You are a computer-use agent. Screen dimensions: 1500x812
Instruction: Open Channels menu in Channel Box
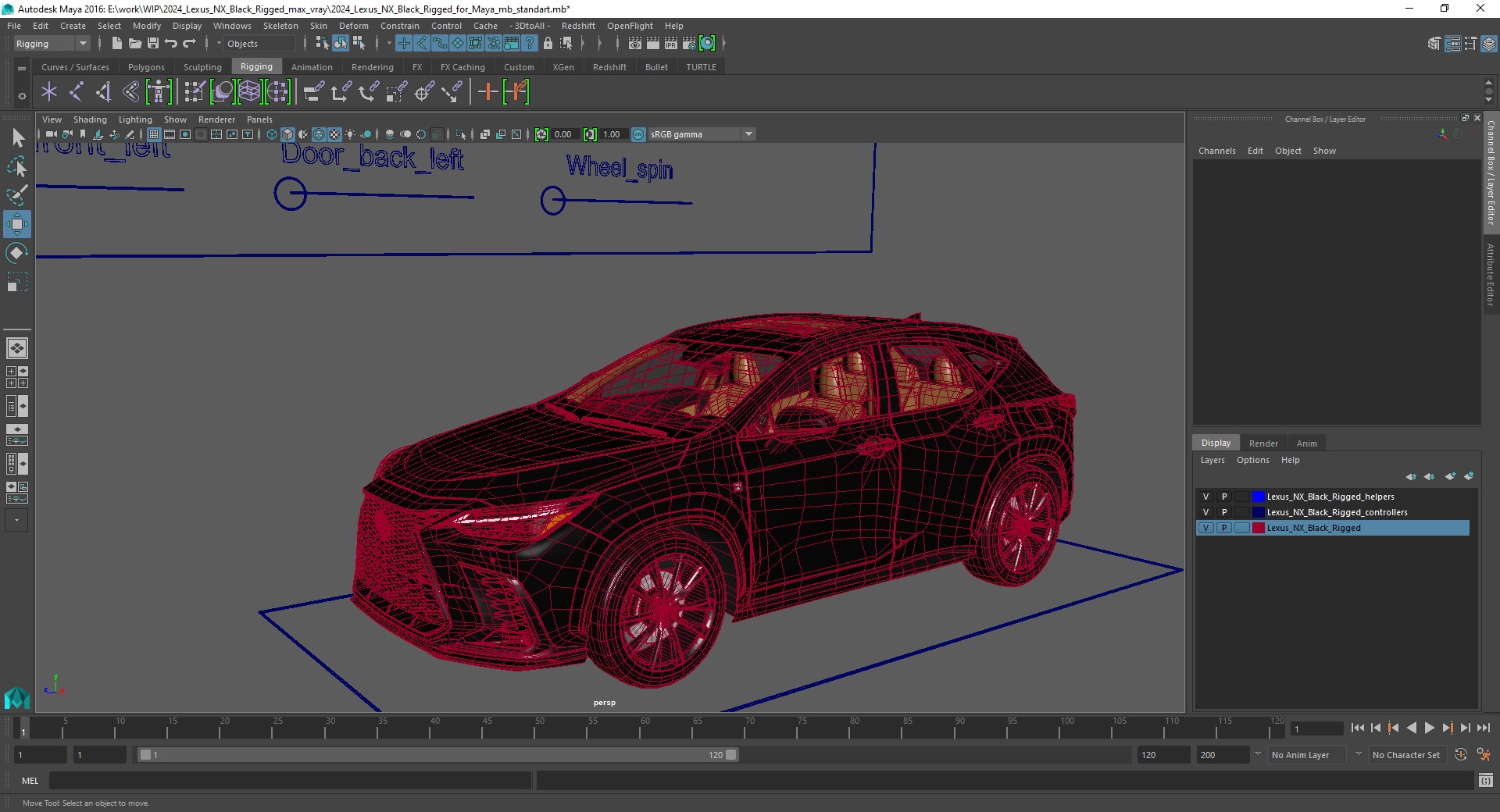click(1216, 151)
